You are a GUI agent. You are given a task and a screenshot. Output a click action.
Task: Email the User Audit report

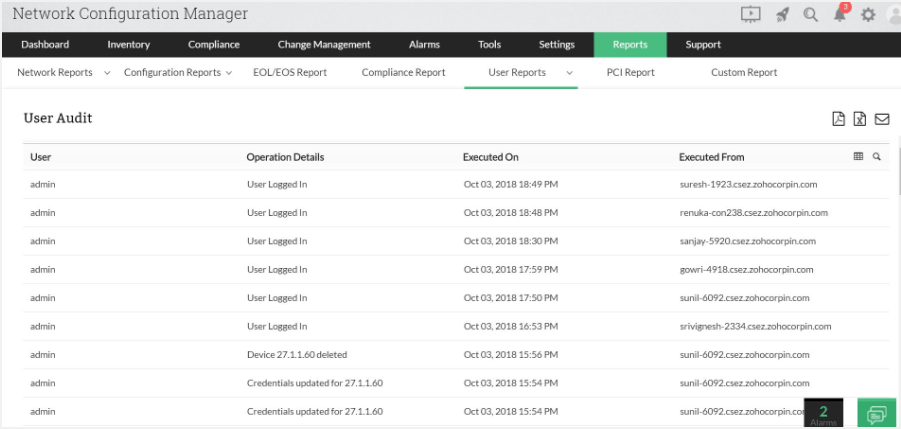[882, 119]
